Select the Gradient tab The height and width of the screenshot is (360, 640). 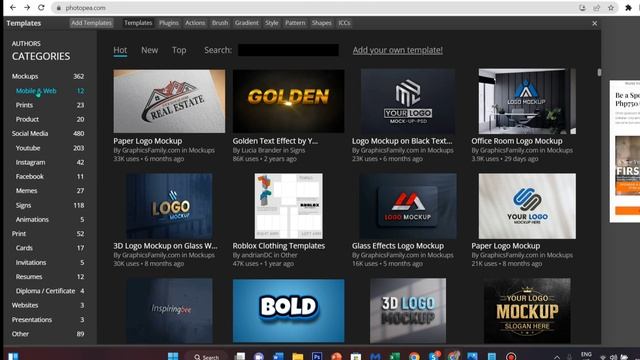click(247, 23)
